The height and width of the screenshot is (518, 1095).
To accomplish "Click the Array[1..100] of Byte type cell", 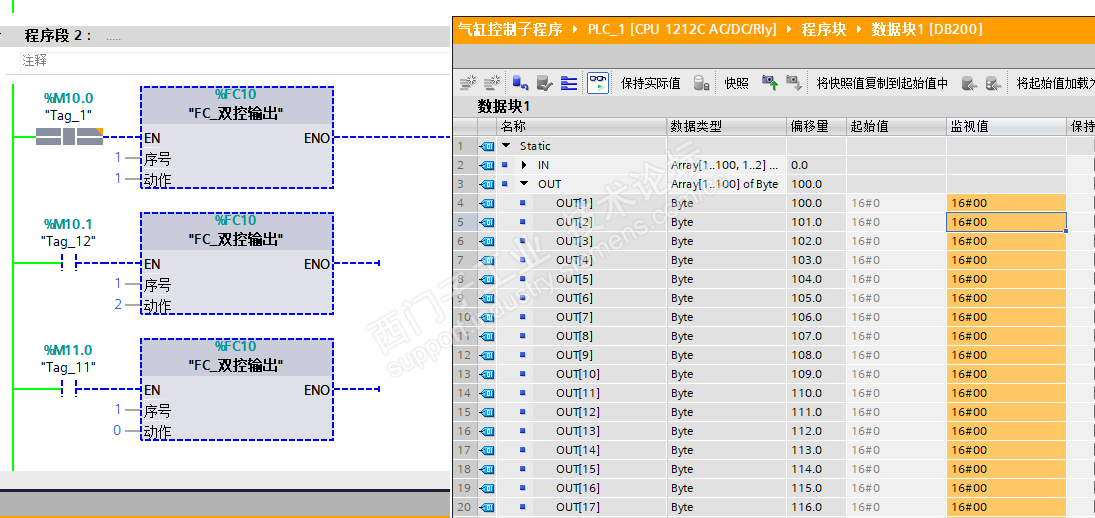I will 726,184.
